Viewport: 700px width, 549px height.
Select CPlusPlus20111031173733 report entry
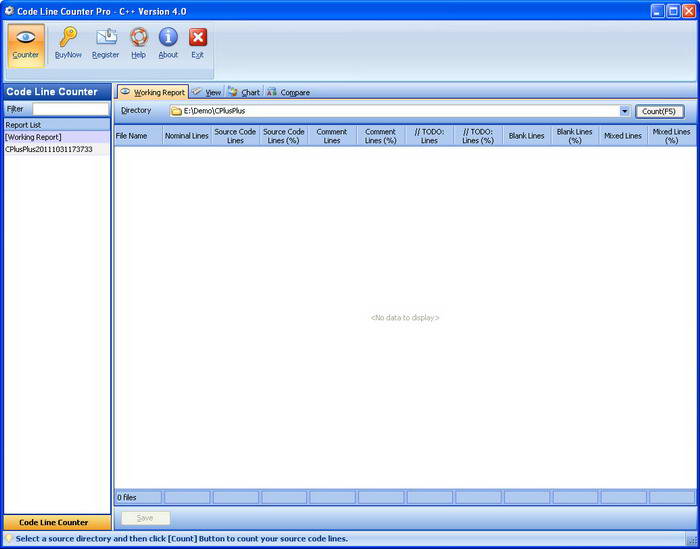[57, 149]
